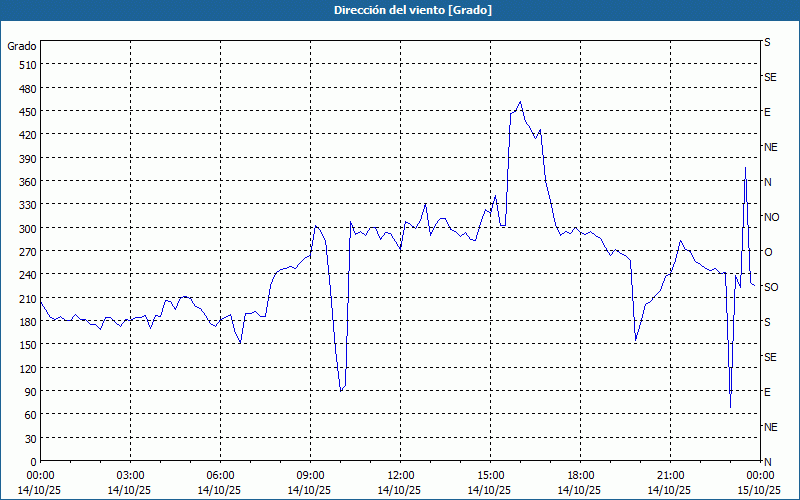Click the 'Grado' y-axis unit label

[x=22, y=46]
